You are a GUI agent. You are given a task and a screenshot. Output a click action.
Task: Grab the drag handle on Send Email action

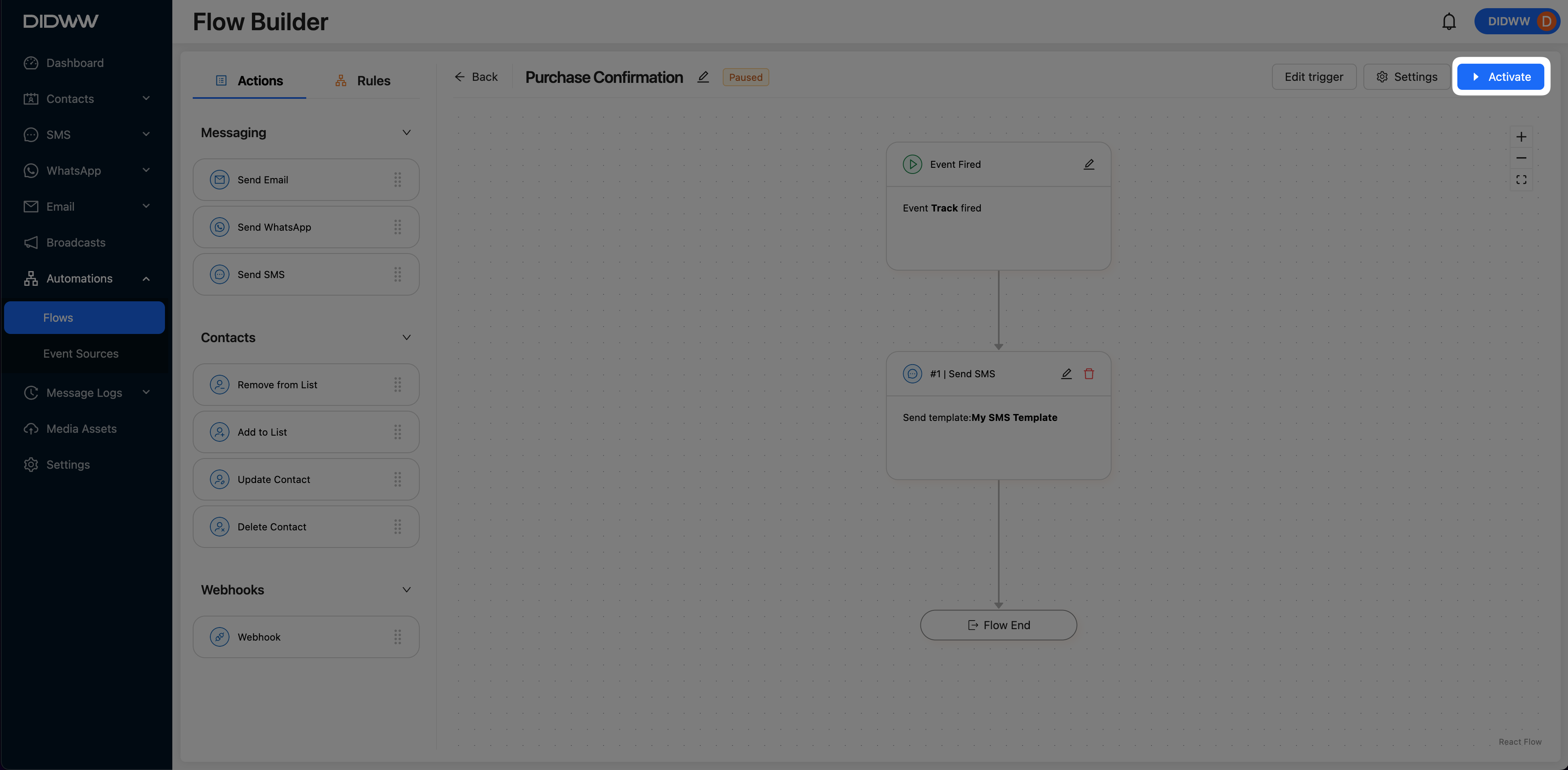click(397, 180)
